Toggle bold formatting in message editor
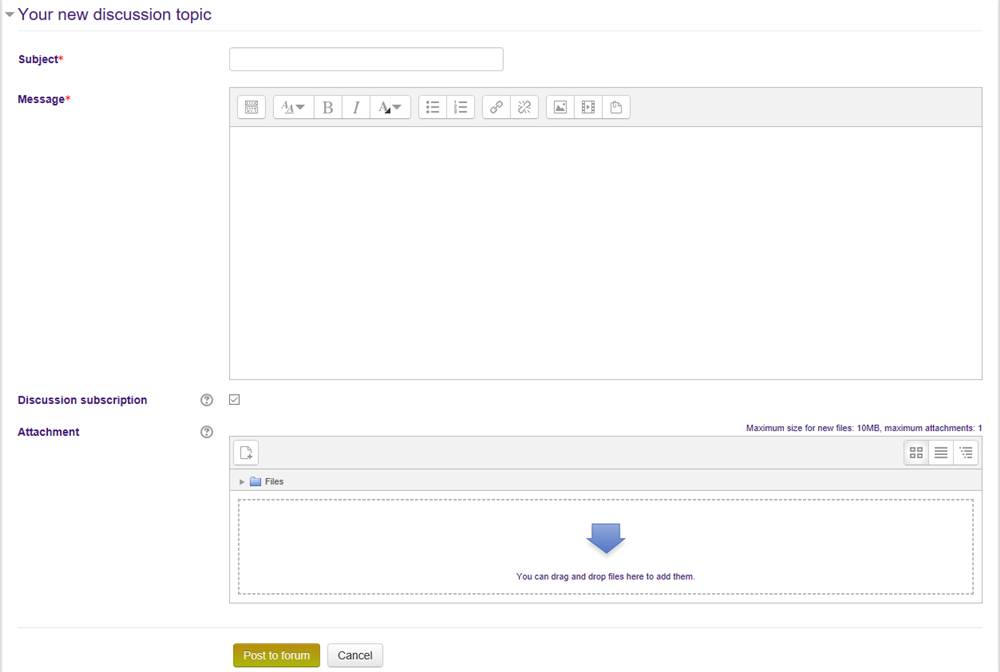The height and width of the screenshot is (672, 1000). pyautogui.click(x=328, y=107)
